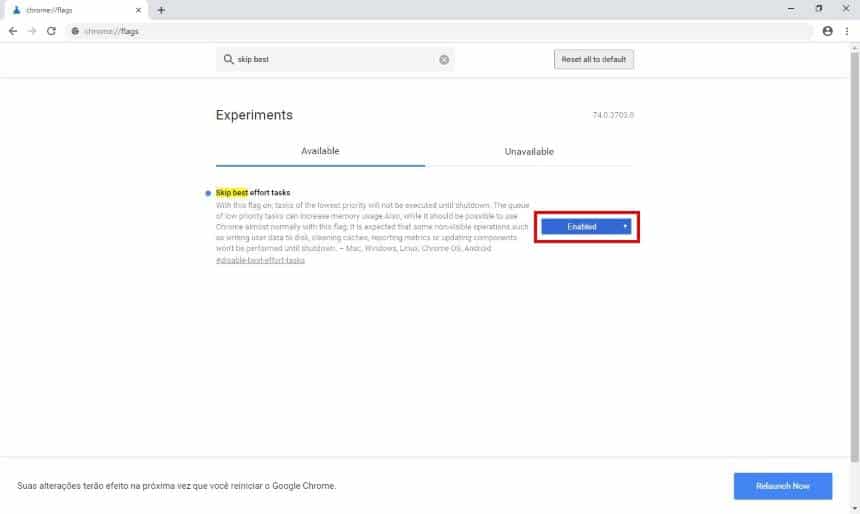The width and height of the screenshot is (860, 514).
Task: Reload the chrome://flags page
Action: tap(52, 31)
